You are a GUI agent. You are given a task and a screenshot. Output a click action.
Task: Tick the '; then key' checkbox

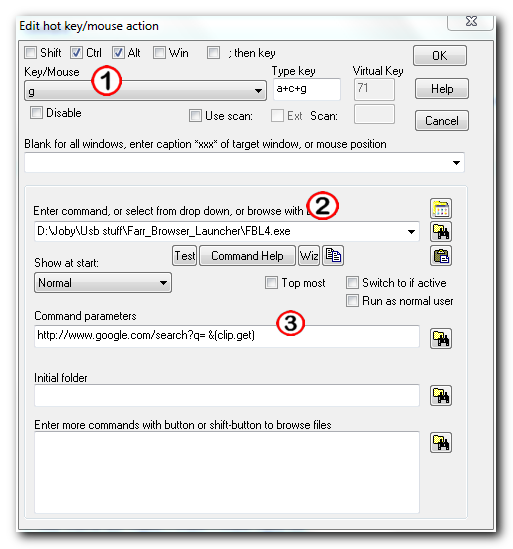click(x=213, y=53)
